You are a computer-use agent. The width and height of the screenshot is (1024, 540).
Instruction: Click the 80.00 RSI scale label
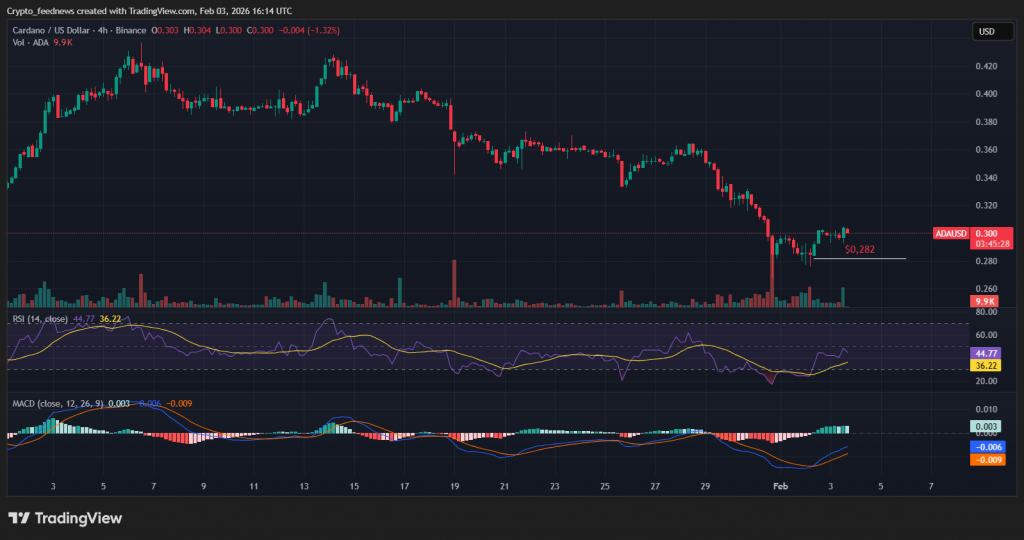[986, 312]
